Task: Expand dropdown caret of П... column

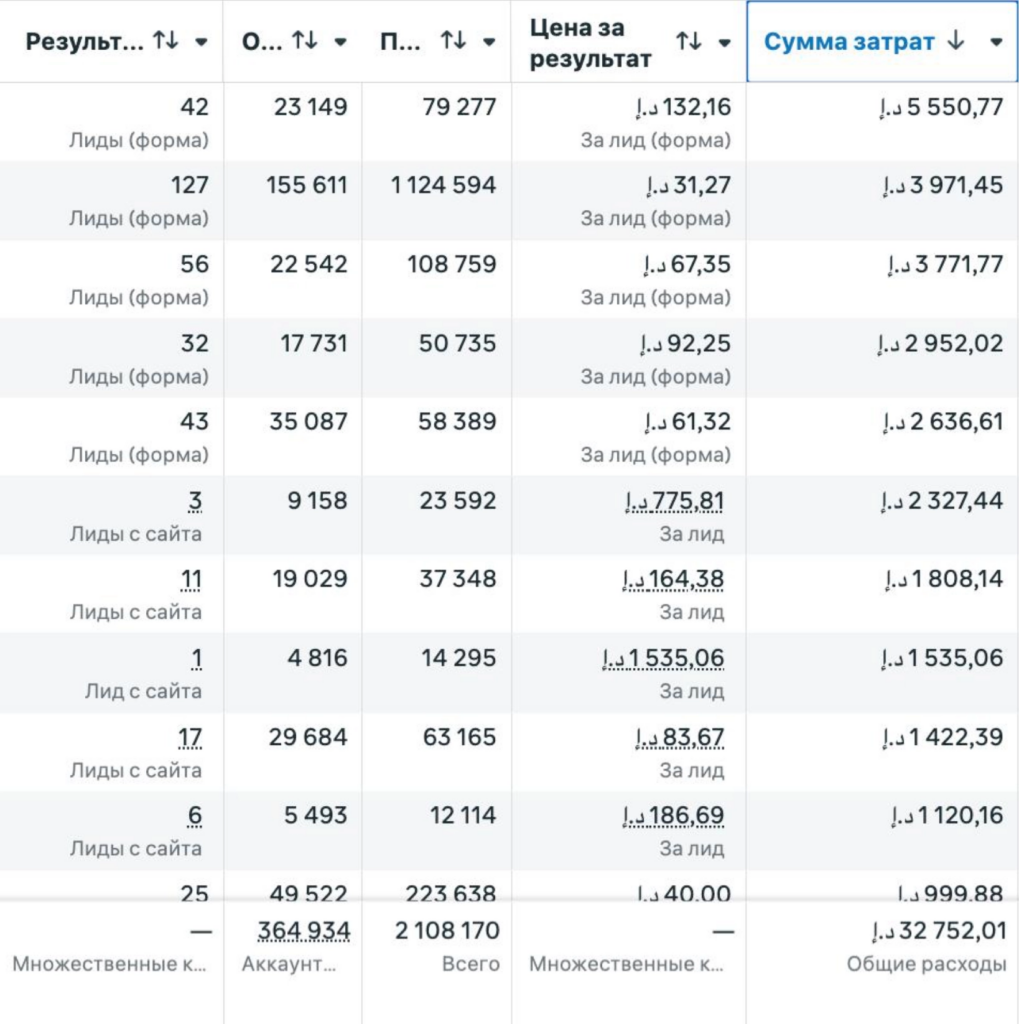Action: coord(489,42)
